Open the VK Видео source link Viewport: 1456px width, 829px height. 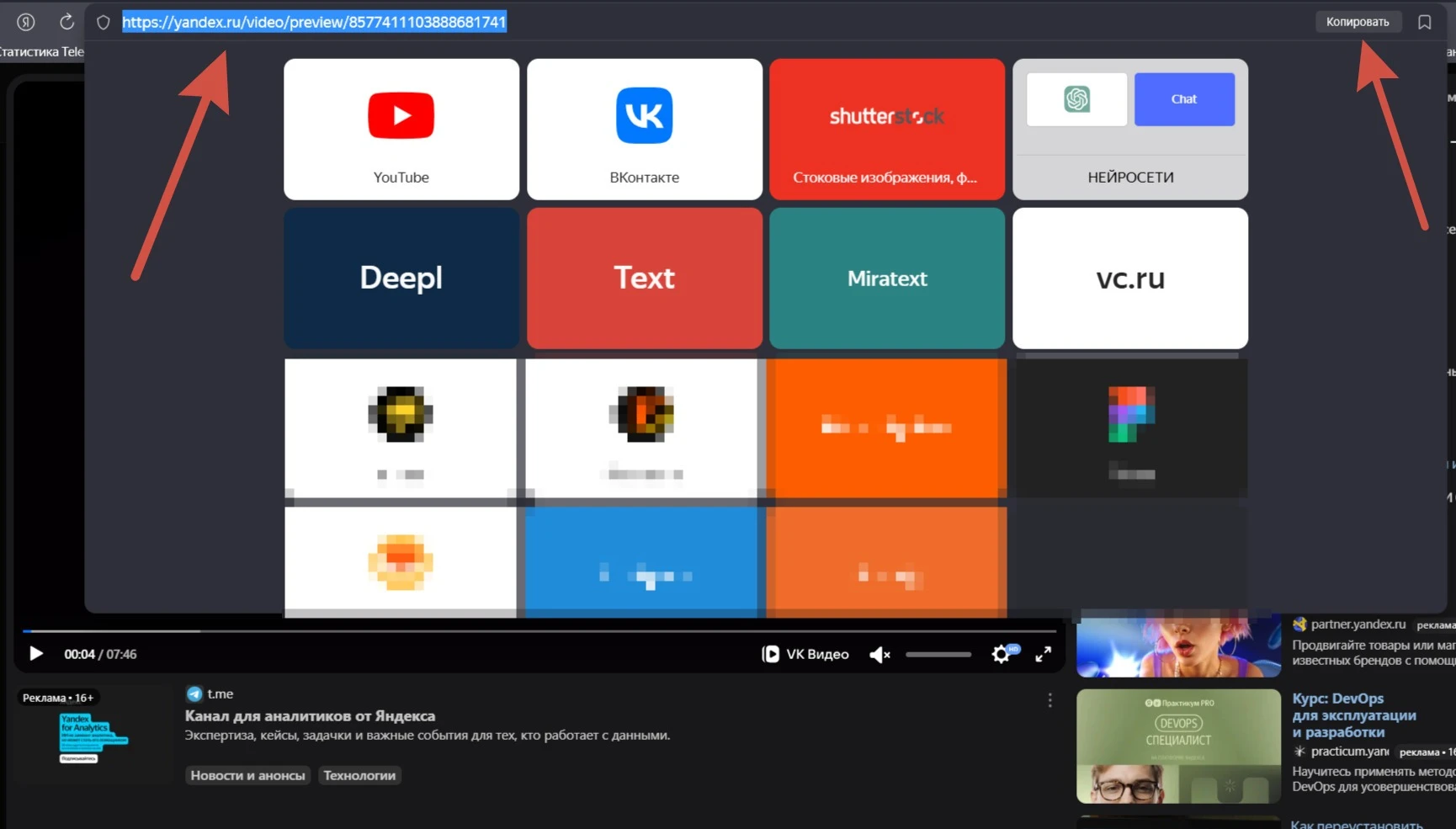click(x=805, y=654)
